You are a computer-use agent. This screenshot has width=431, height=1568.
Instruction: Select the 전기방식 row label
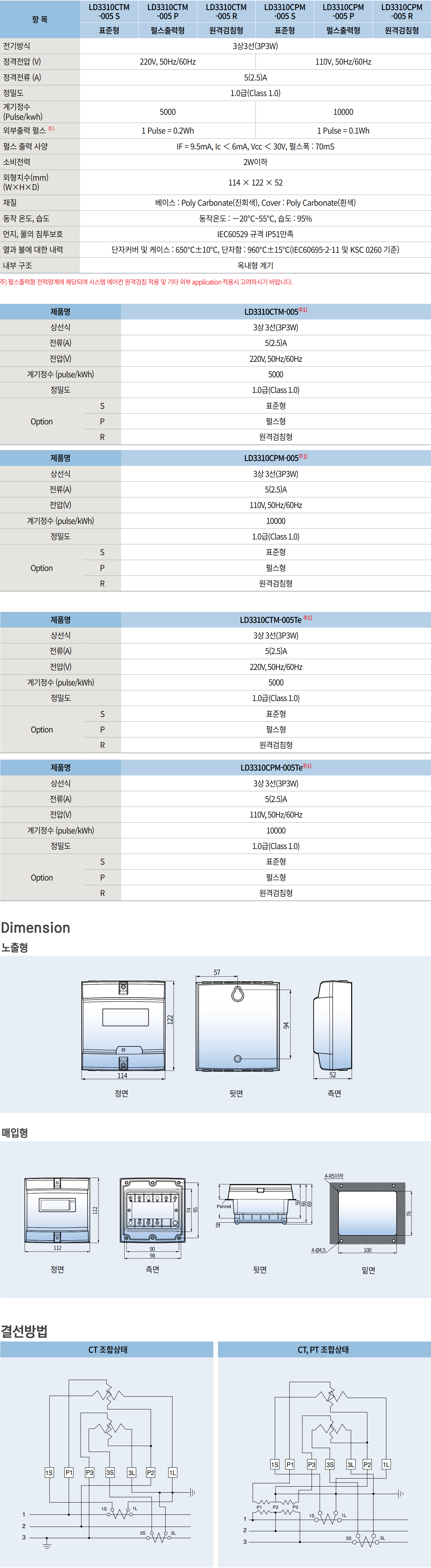coord(16,46)
